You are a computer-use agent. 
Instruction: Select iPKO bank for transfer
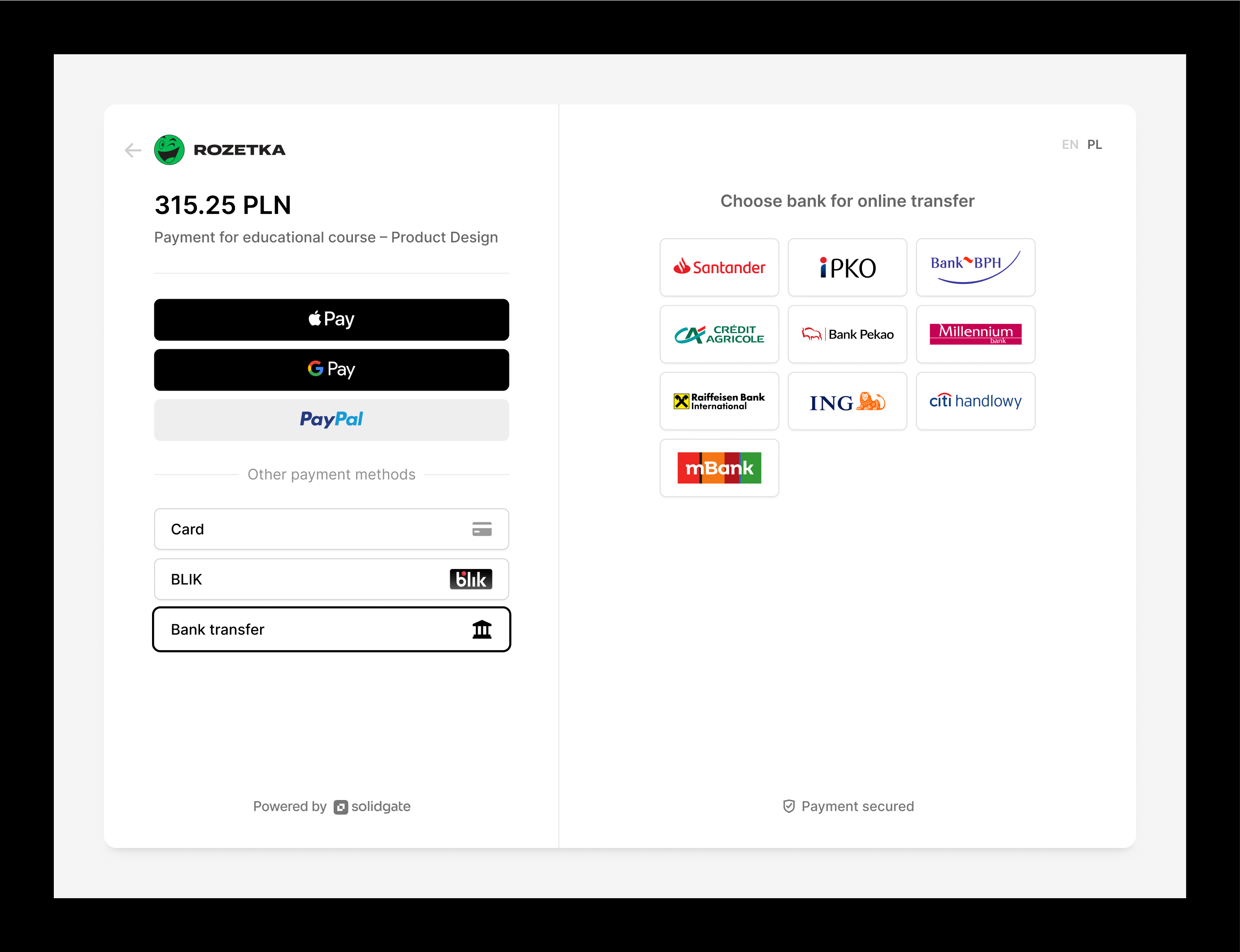coord(847,266)
